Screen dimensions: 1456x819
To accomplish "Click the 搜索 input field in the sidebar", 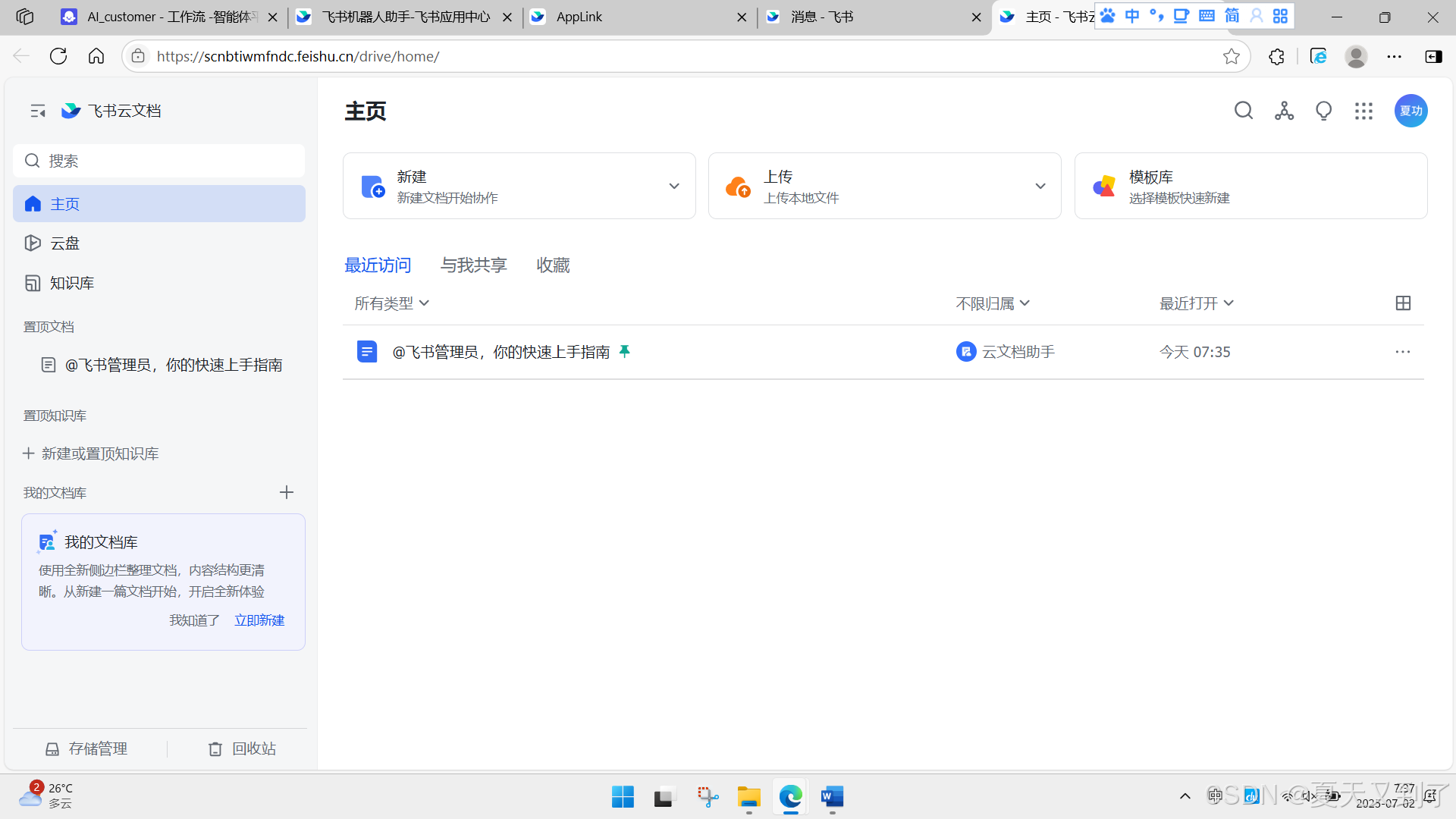I will pyautogui.click(x=159, y=161).
